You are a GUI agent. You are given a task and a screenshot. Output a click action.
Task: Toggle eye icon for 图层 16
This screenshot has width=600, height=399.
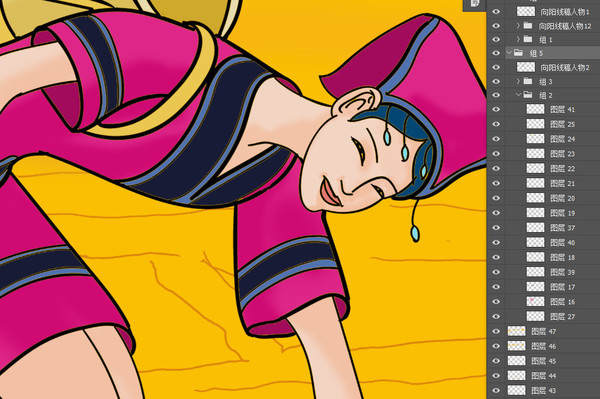(496, 301)
